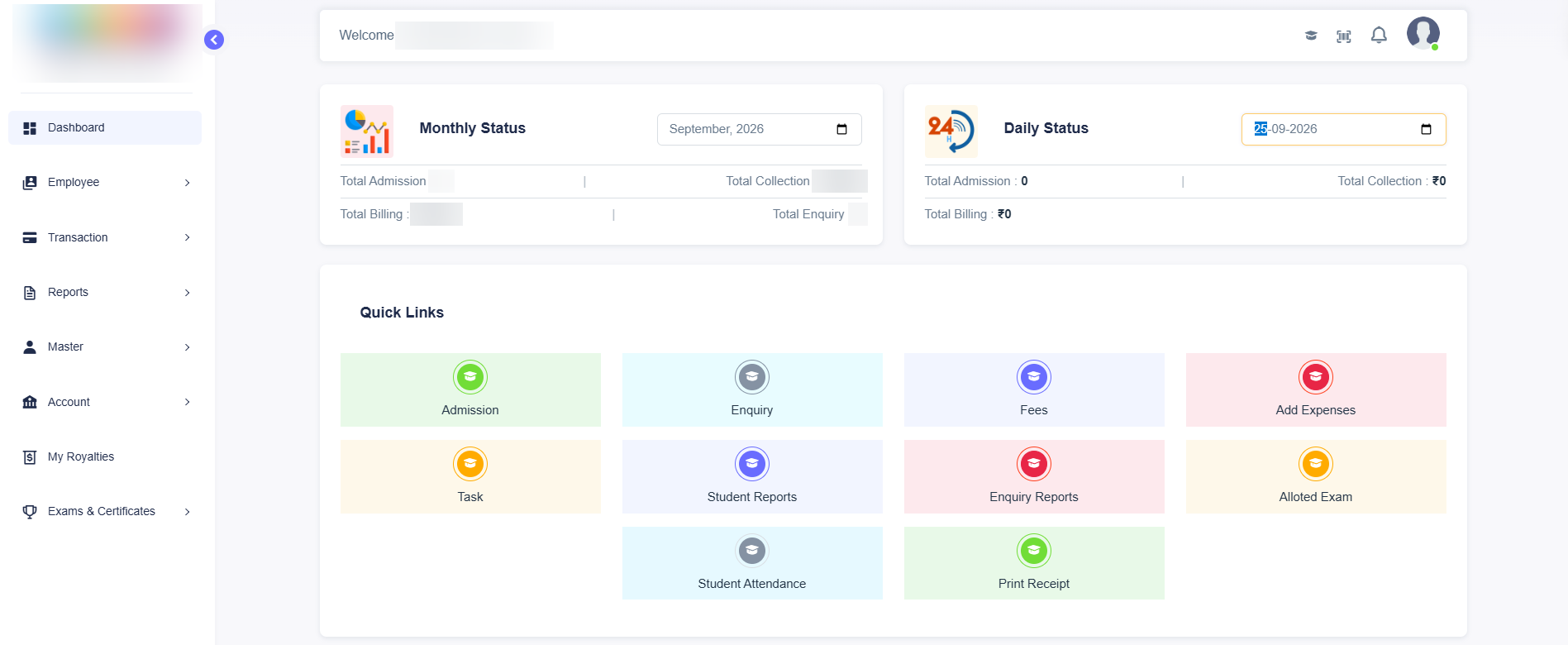This screenshot has height=645, width=1568.
Task: Click the September, 2026 month field
Action: point(759,129)
